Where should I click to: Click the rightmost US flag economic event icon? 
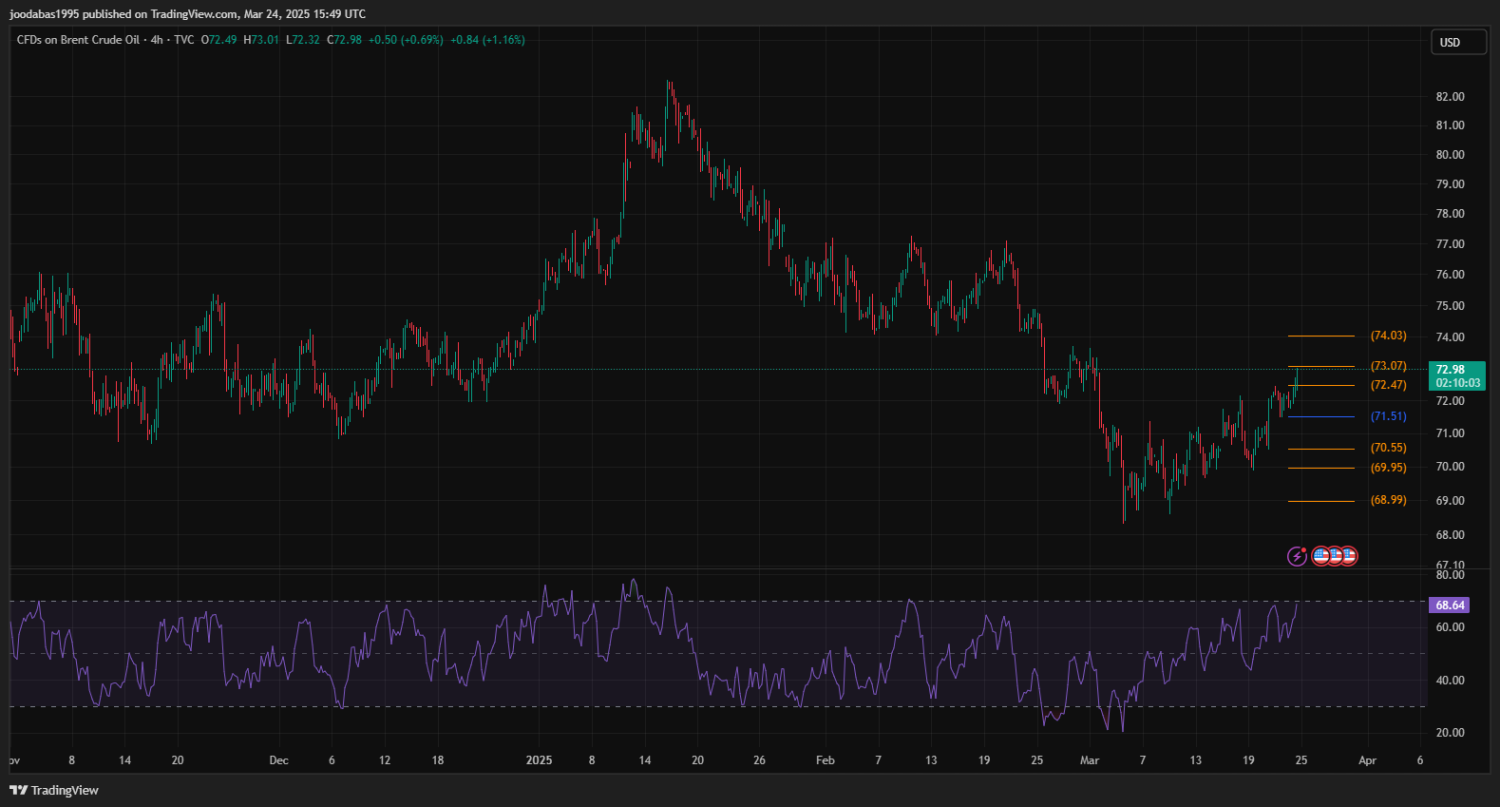pyautogui.click(x=1348, y=556)
